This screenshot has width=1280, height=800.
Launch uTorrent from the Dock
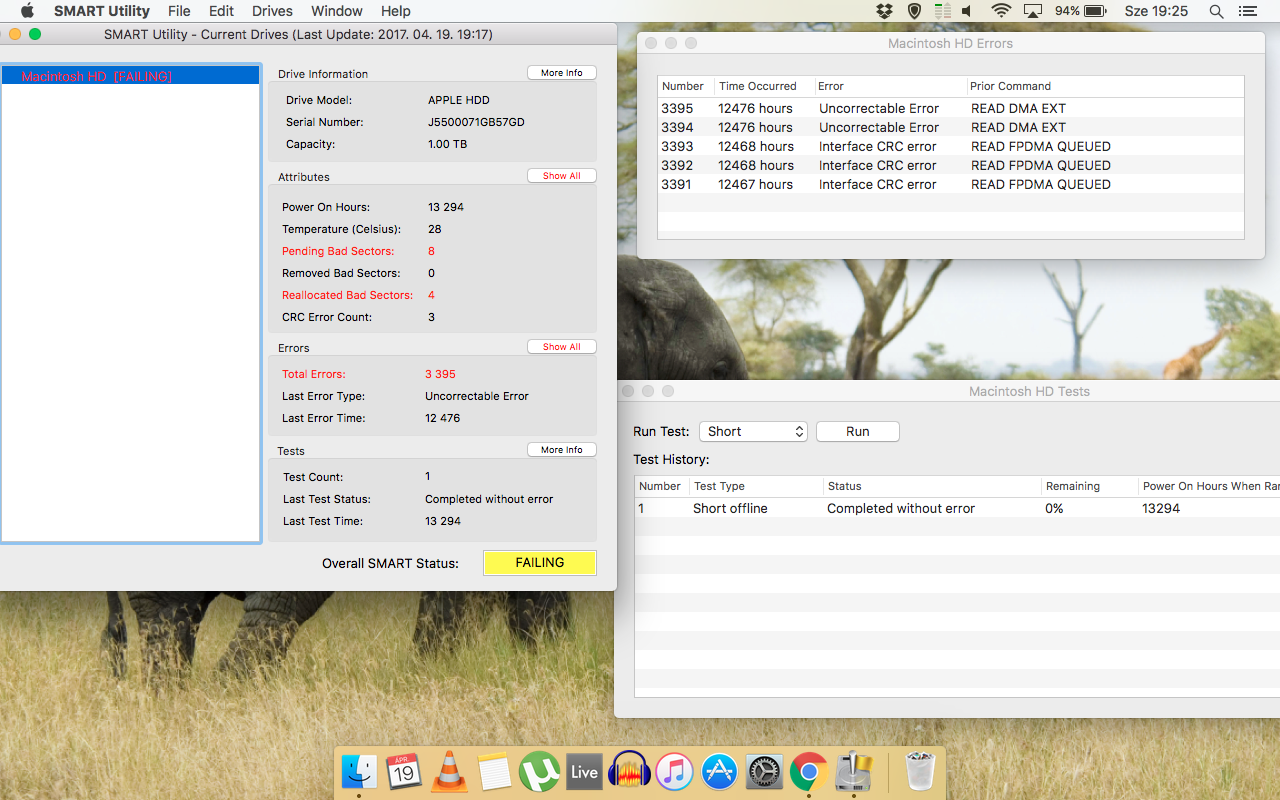click(539, 771)
